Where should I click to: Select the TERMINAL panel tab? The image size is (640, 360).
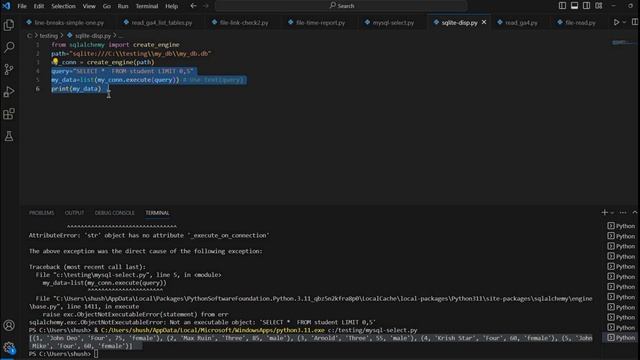pos(157,213)
